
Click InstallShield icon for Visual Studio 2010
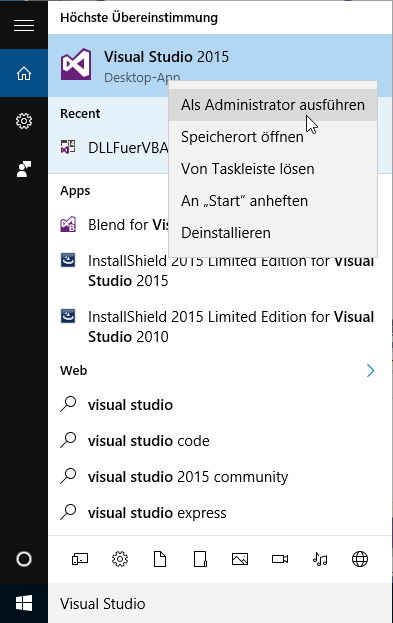point(68,316)
